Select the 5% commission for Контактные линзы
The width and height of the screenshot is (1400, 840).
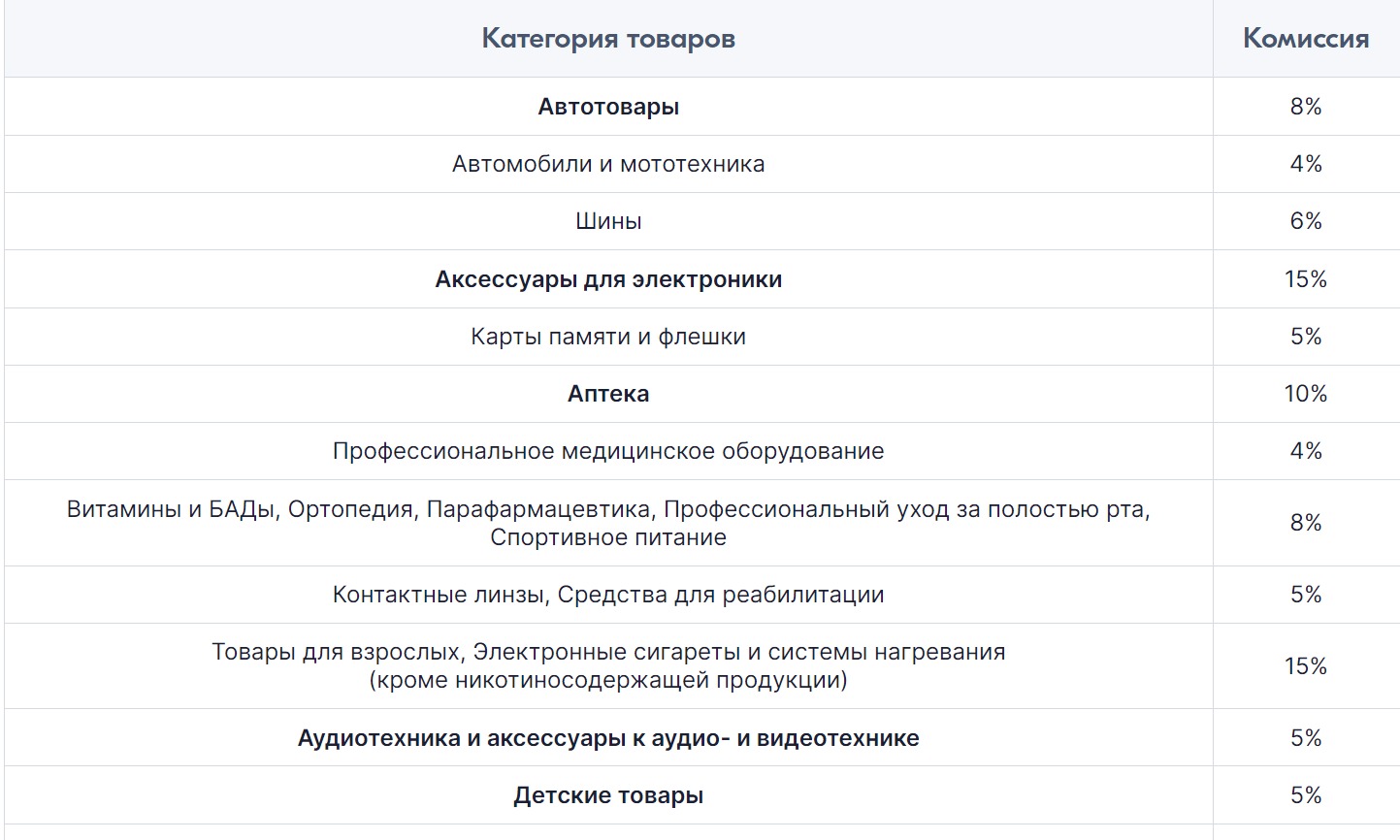click(1306, 595)
